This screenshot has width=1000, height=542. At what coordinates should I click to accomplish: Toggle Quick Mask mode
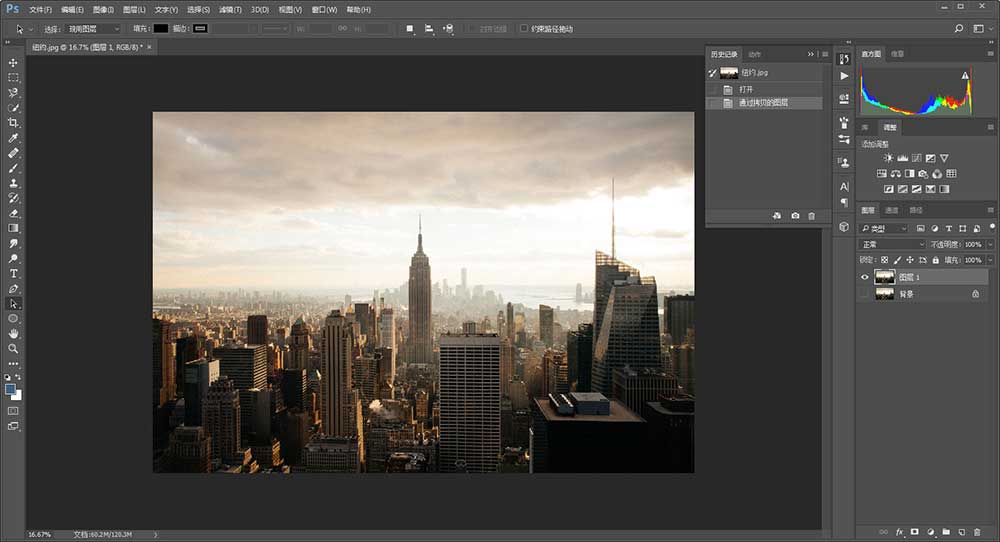(x=13, y=411)
